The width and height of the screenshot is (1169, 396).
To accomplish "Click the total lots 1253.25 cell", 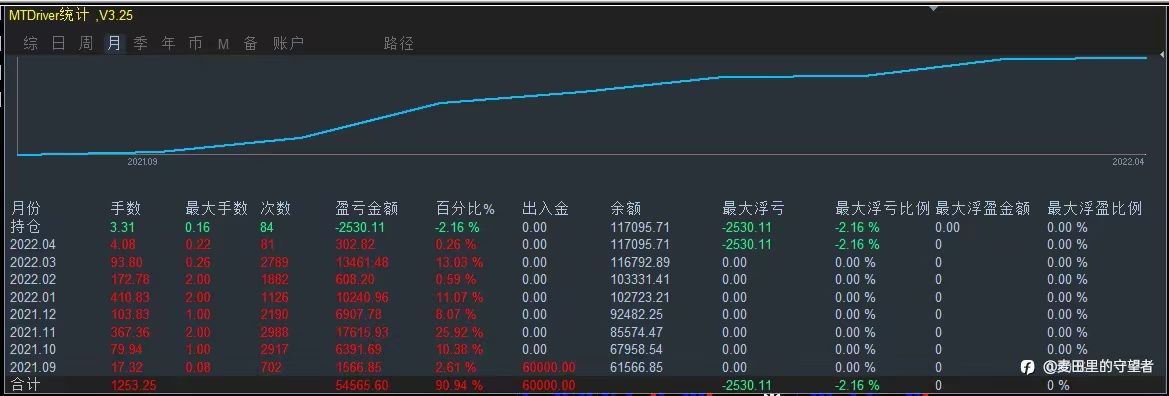I will [133, 386].
